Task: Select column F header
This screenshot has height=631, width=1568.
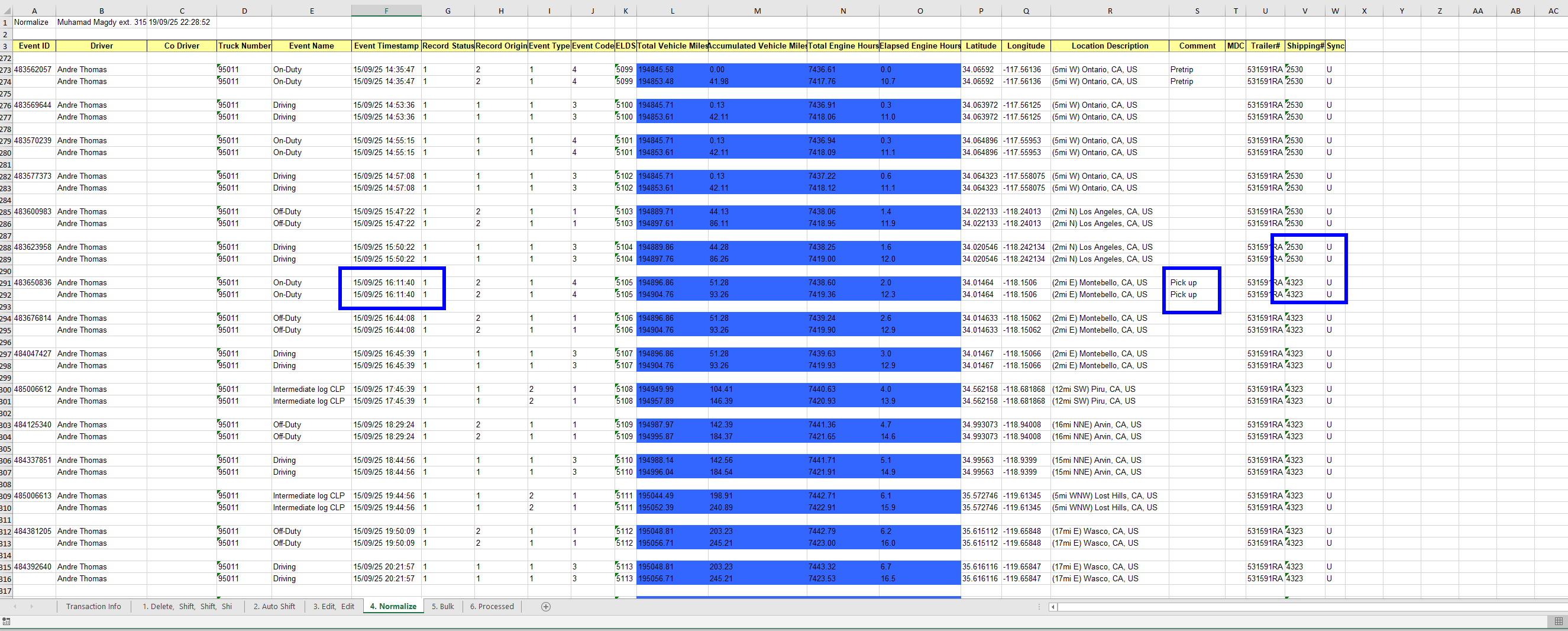Action: (386, 10)
